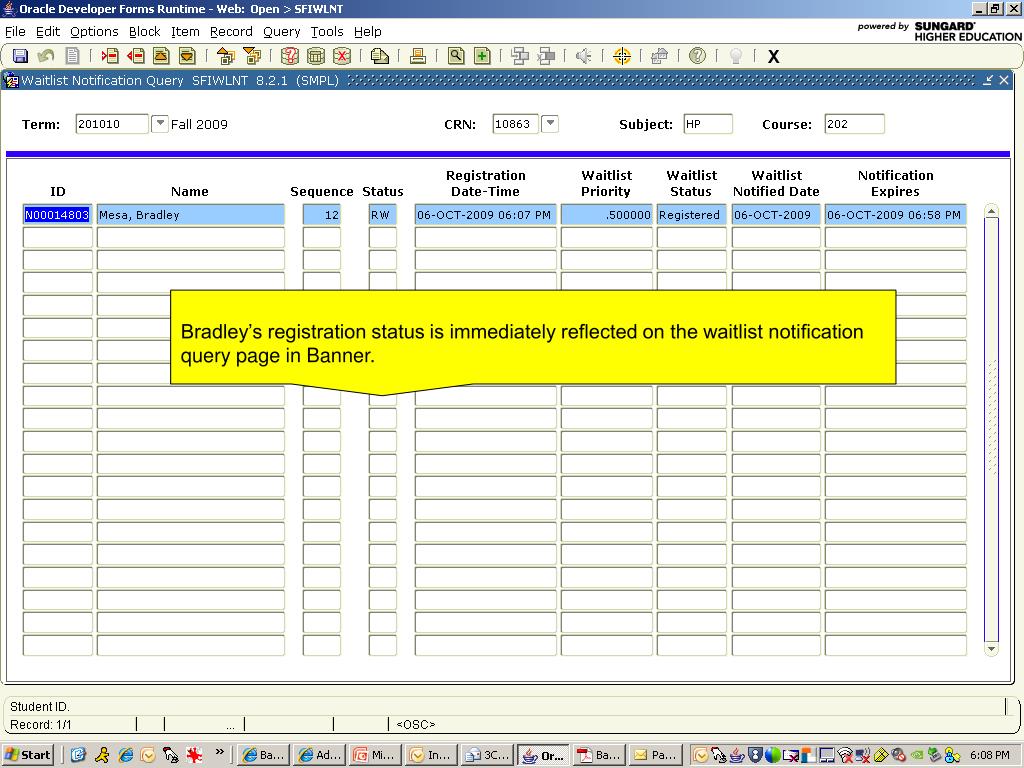
Task: Jump to Previous Block toolbar icon
Action: [x=226, y=56]
